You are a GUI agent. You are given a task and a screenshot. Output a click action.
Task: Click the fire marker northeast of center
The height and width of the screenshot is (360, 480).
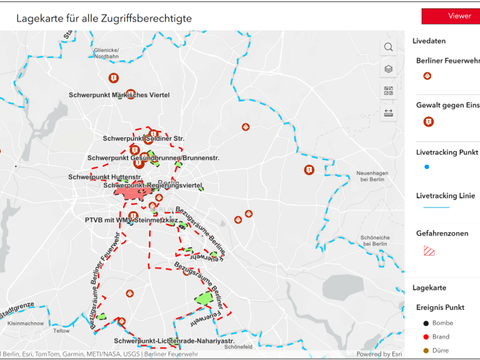(x=246, y=127)
